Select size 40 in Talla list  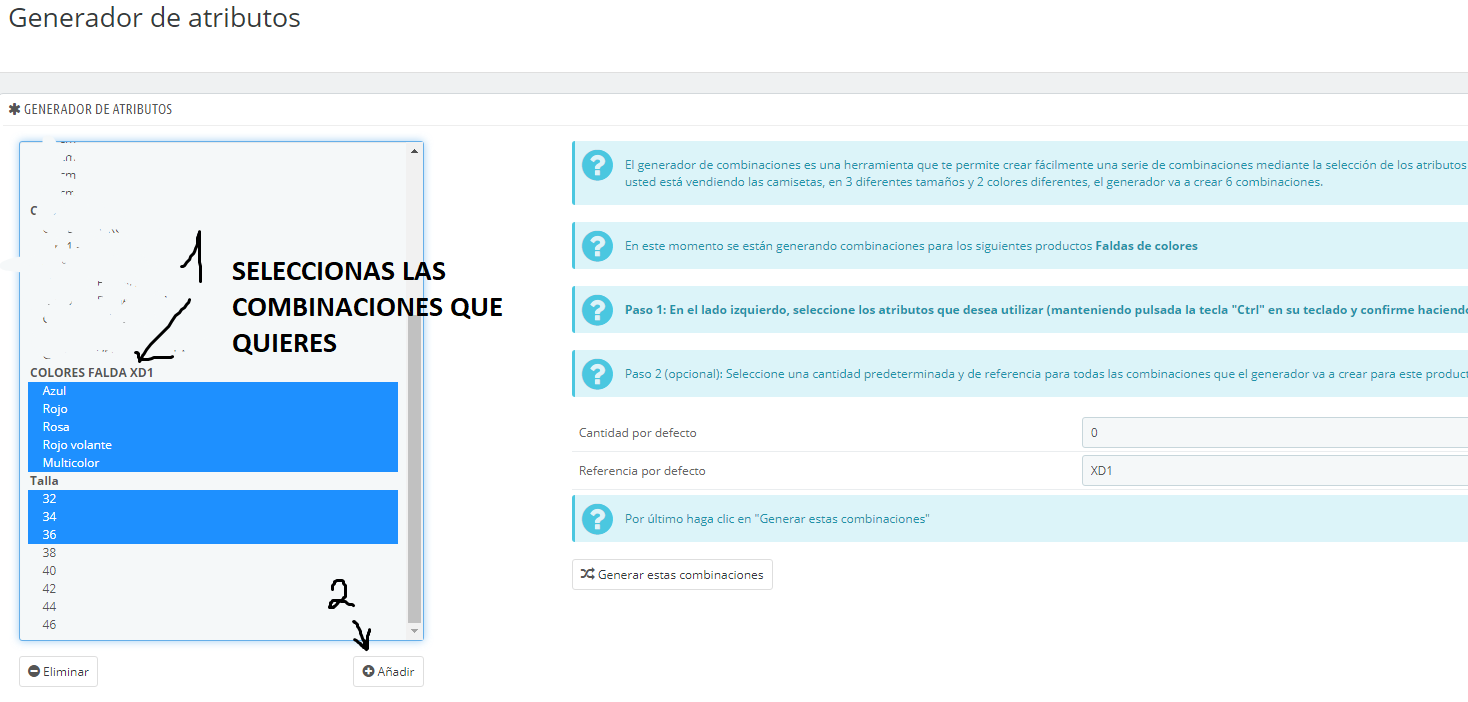tap(213, 571)
